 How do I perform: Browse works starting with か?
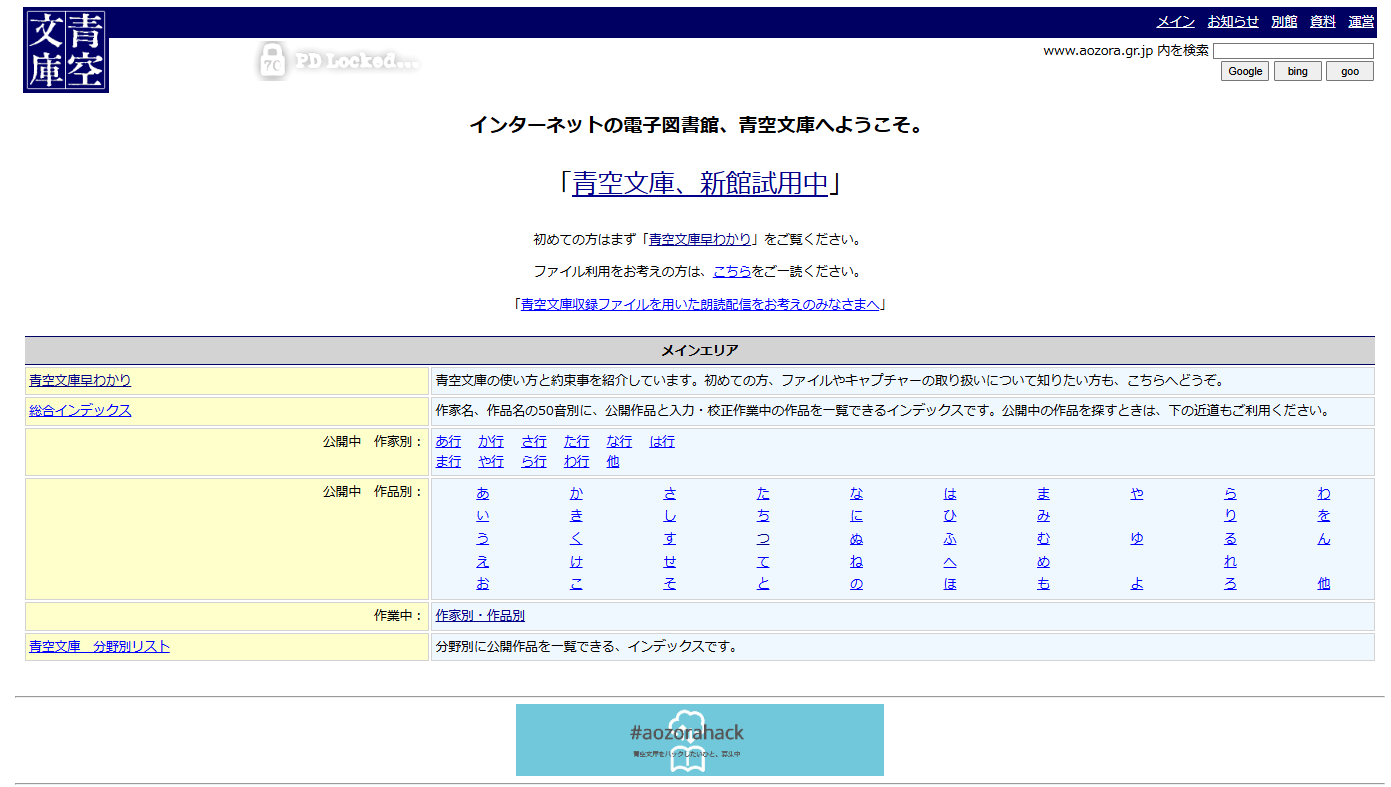pos(576,494)
